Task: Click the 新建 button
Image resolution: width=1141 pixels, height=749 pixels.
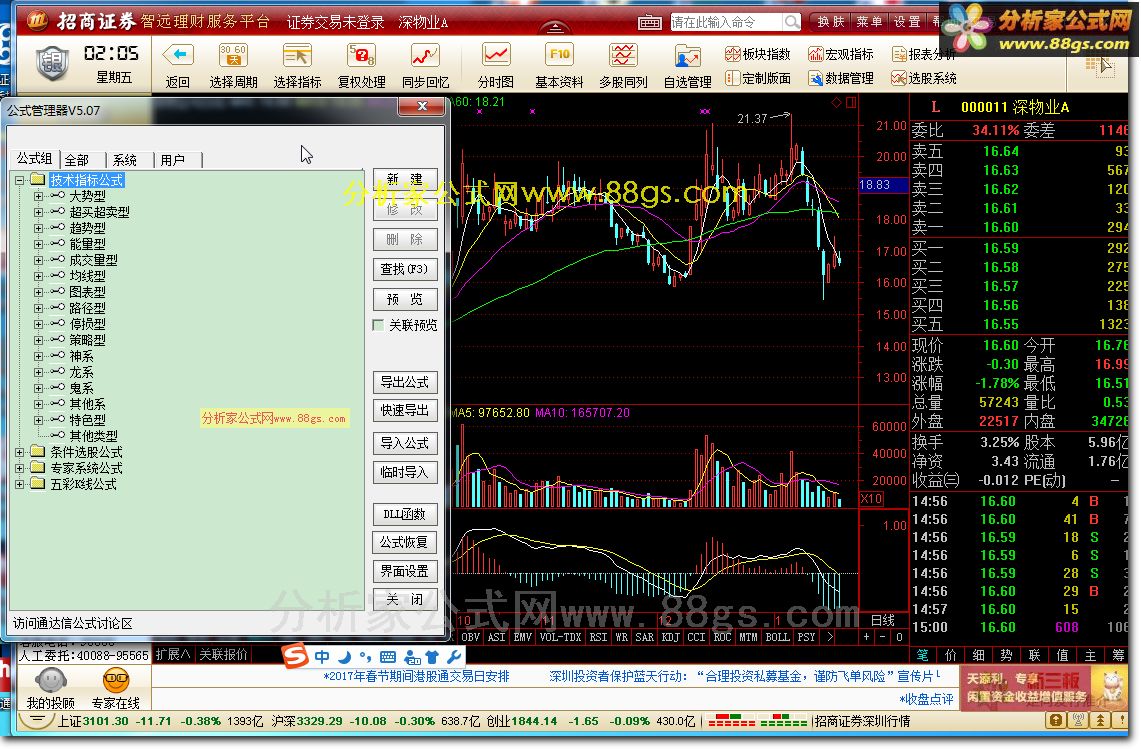Action: coord(405,179)
